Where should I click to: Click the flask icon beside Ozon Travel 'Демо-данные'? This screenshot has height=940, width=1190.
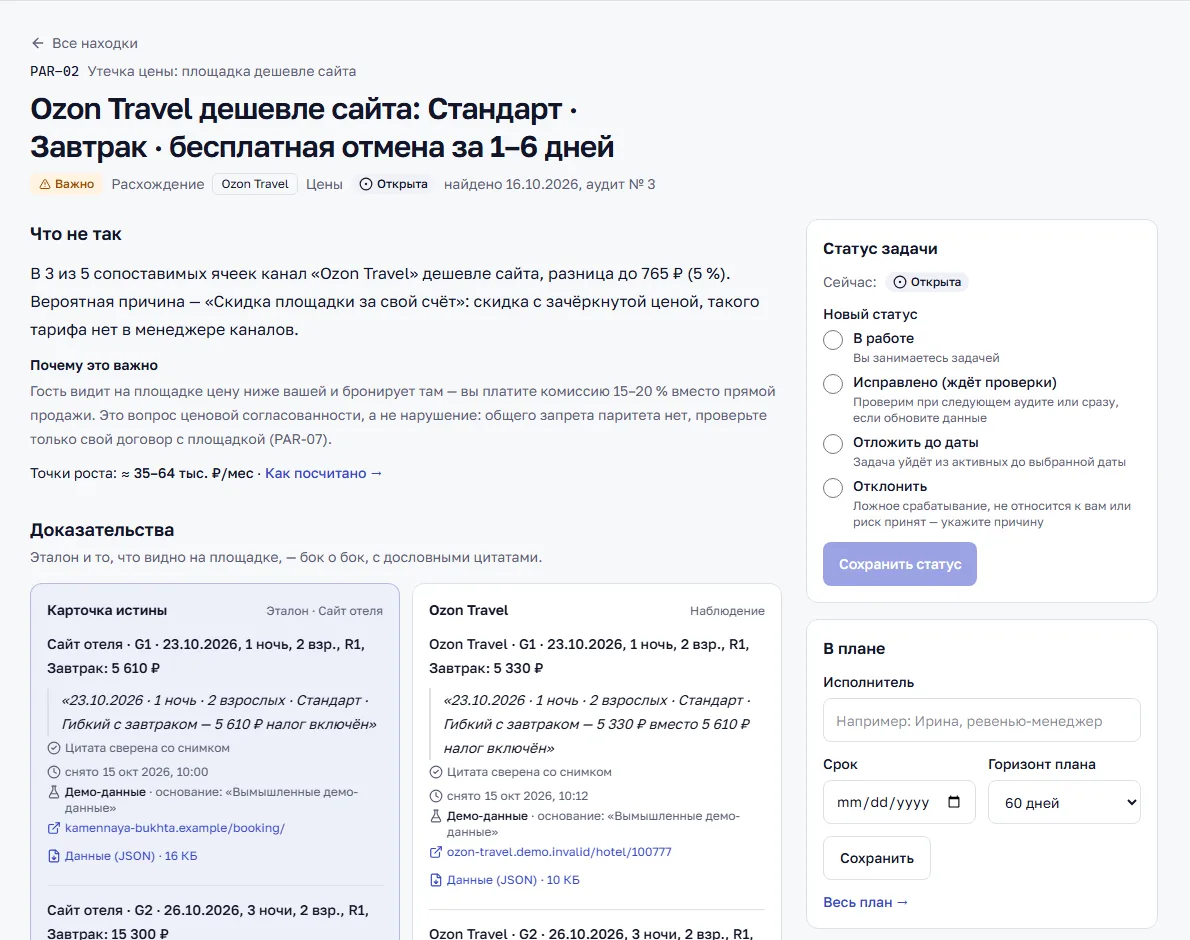click(x=436, y=816)
